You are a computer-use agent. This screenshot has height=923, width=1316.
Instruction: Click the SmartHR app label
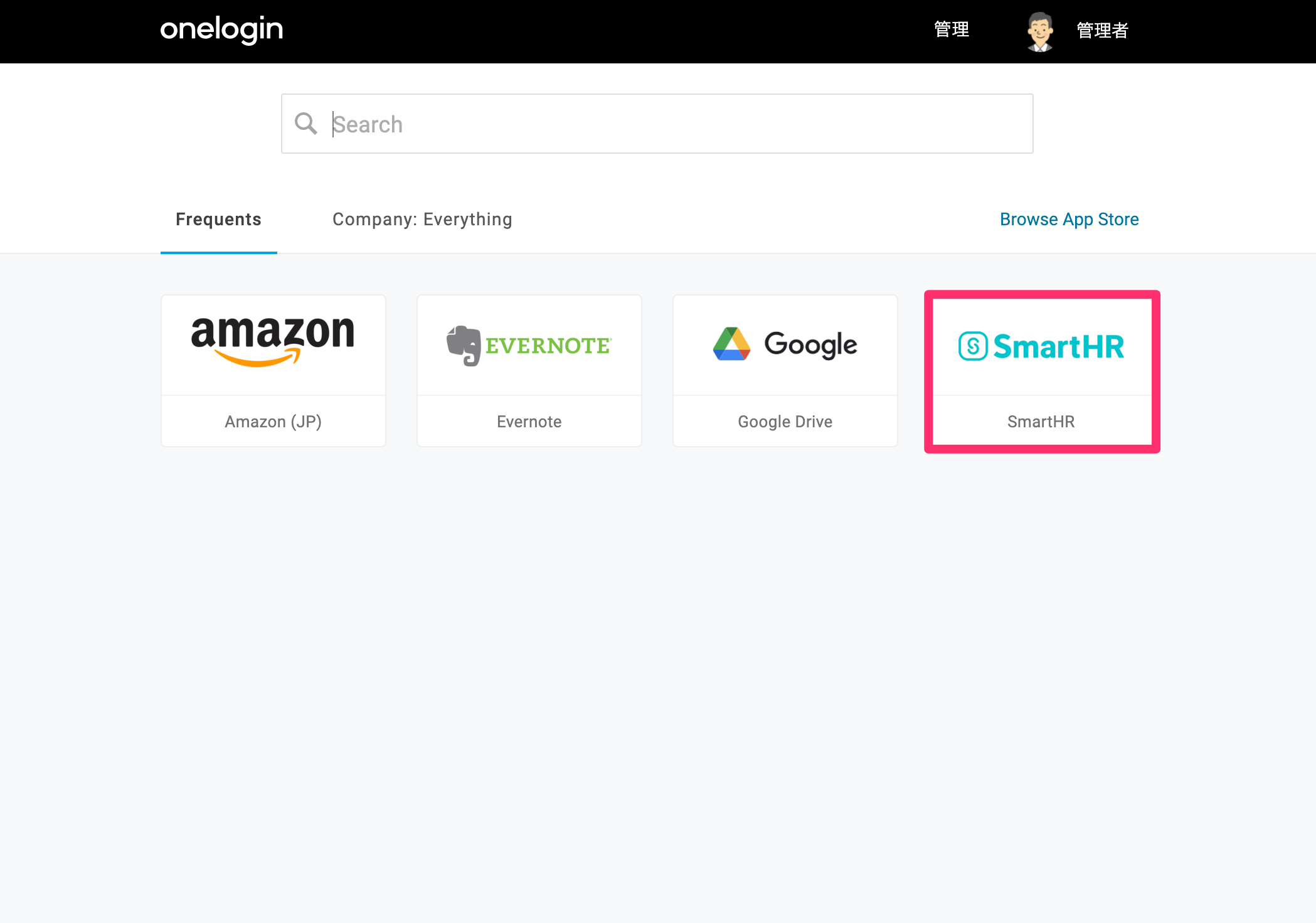[1041, 422]
